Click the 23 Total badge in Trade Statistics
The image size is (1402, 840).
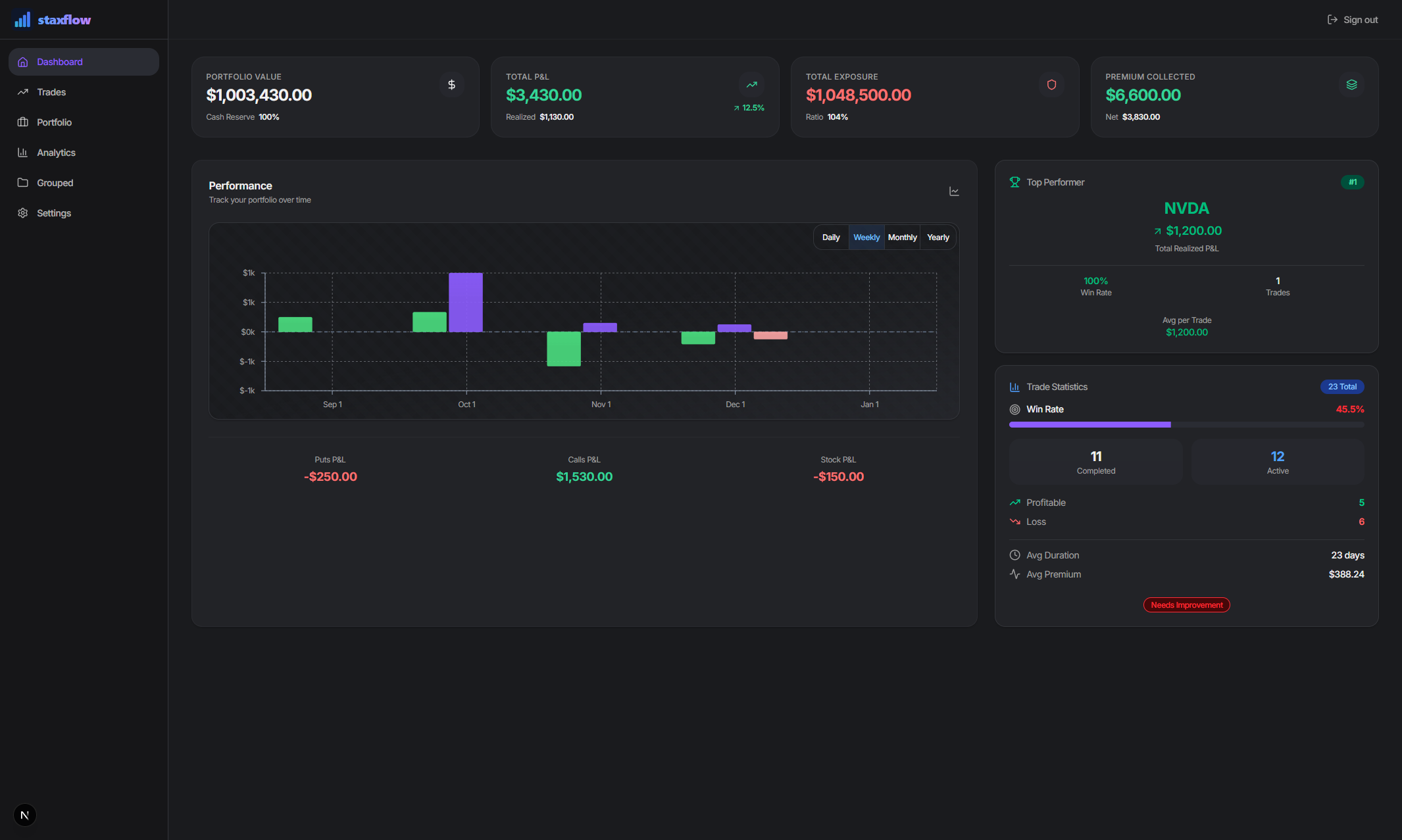pyautogui.click(x=1342, y=387)
